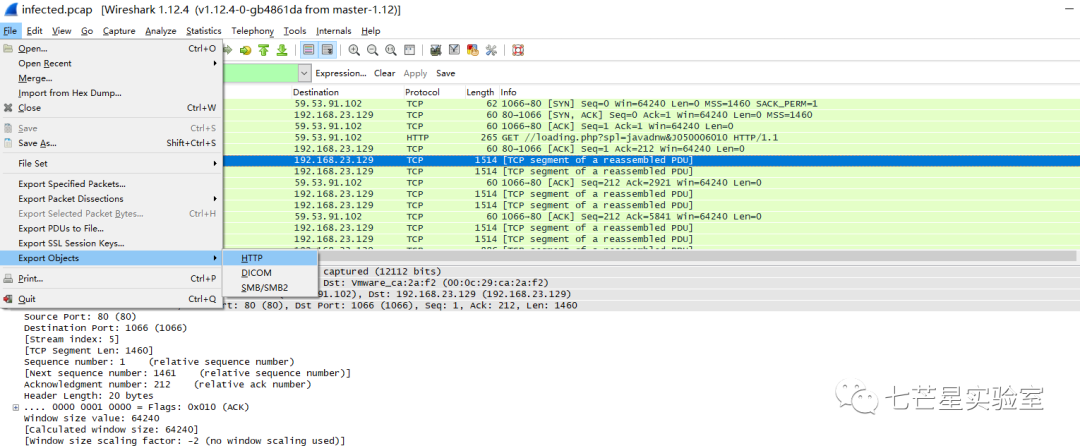
Task: Open the Analyze menu
Action: pyautogui.click(x=160, y=31)
